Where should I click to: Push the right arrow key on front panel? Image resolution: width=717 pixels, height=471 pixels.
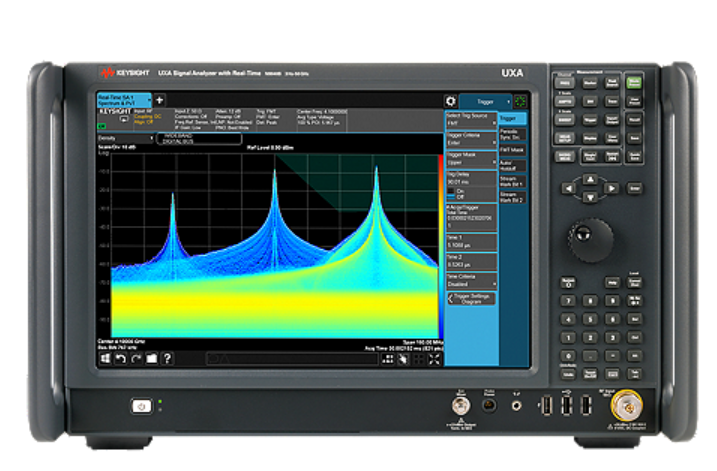(x=611, y=188)
